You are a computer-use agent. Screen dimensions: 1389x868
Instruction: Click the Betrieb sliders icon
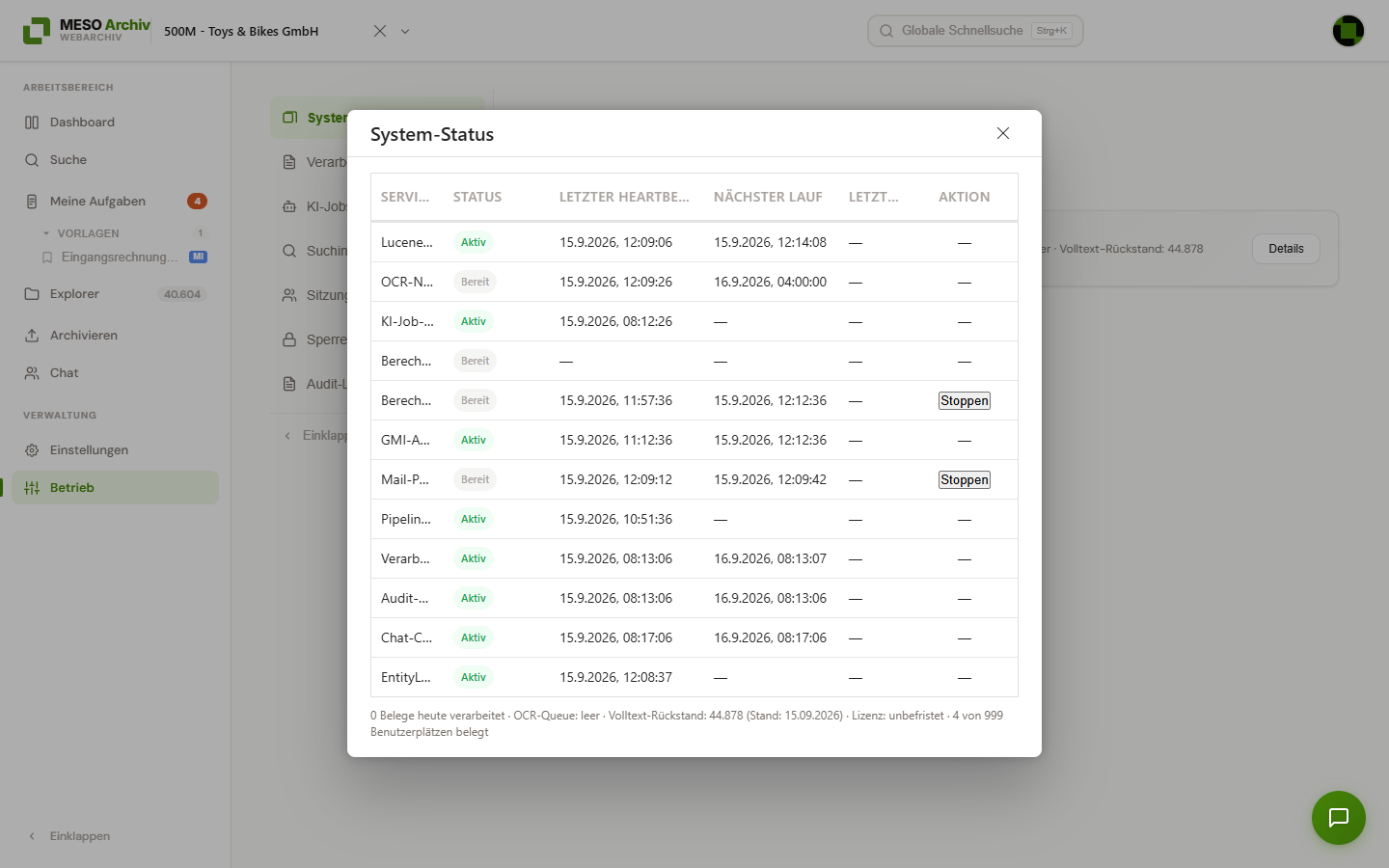[32, 488]
